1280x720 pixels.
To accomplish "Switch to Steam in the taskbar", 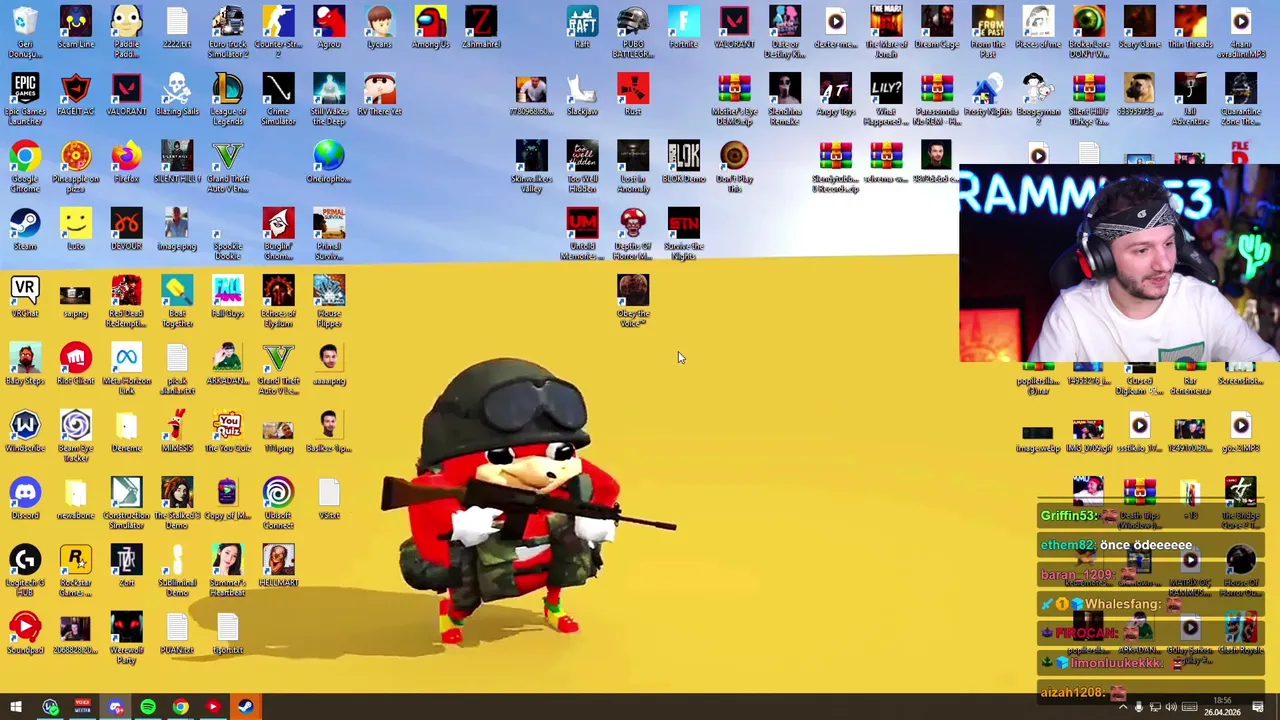I will (245, 707).
